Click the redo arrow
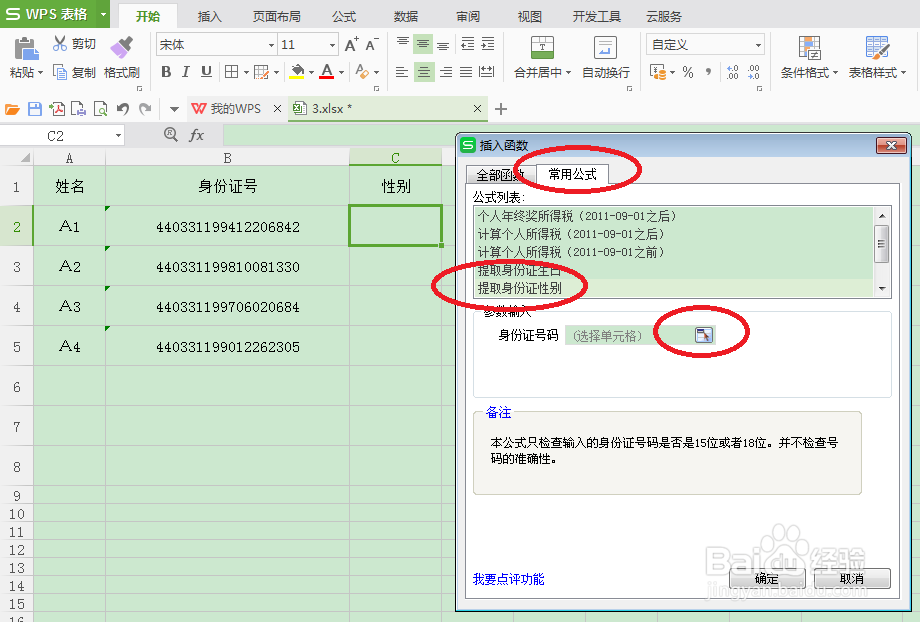920x622 pixels. tap(145, 109)
